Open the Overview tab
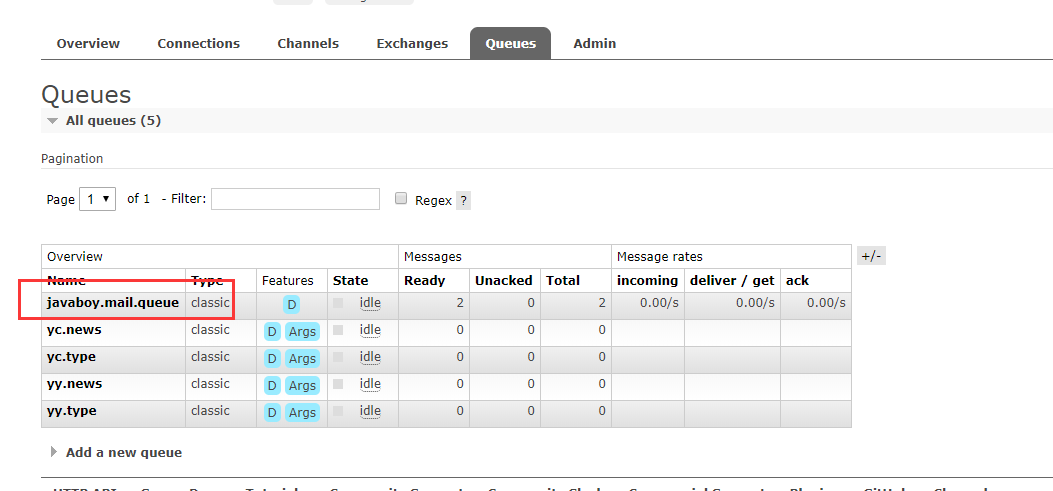Screen dimensions: 1053x491 pyautogui.click(x=88, y=44)
